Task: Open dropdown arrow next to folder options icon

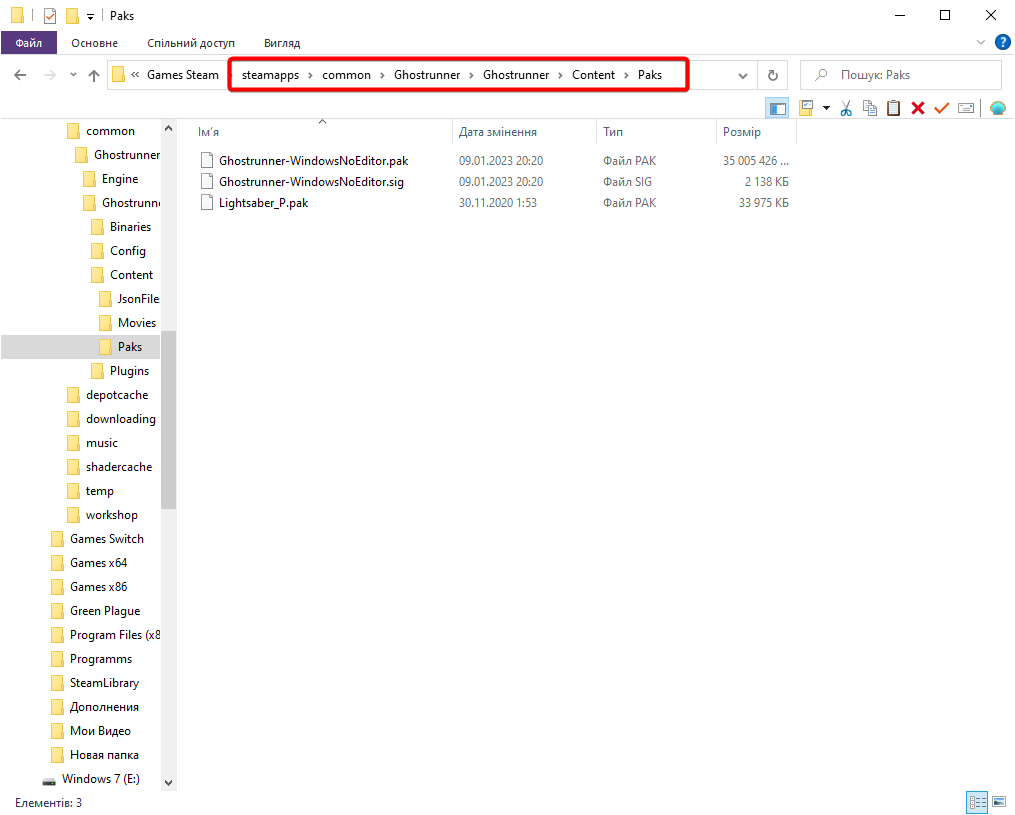Action: [826, 108]
